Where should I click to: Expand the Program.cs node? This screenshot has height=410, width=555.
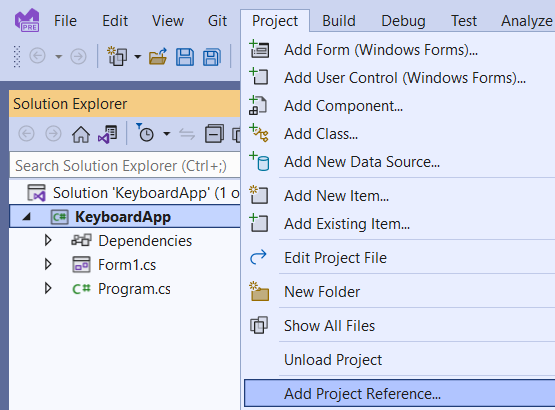[48, 289]
